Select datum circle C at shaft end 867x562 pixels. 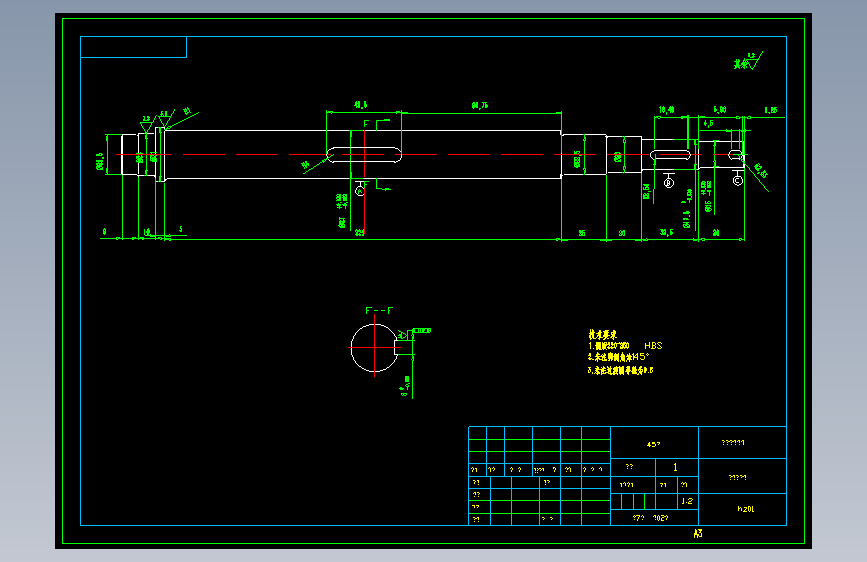coord(738,180)
